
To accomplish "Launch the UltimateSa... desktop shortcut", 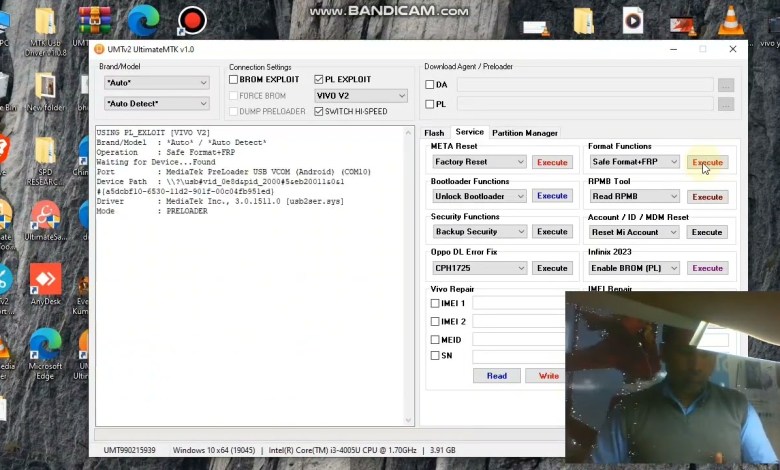I will (x=45, y=215).
